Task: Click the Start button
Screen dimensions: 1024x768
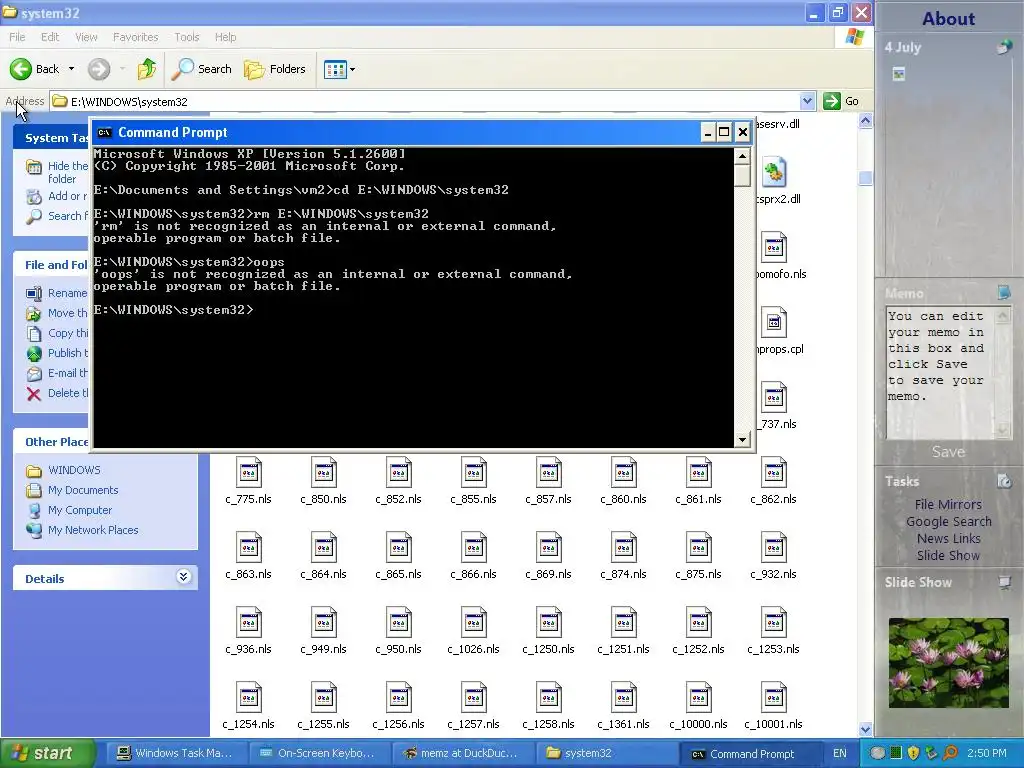Action: coord(48,753)
